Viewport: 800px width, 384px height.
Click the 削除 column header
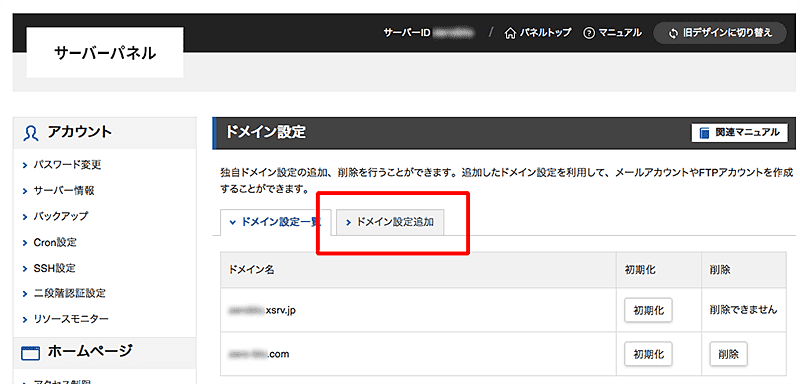click(x=744, y=270)
